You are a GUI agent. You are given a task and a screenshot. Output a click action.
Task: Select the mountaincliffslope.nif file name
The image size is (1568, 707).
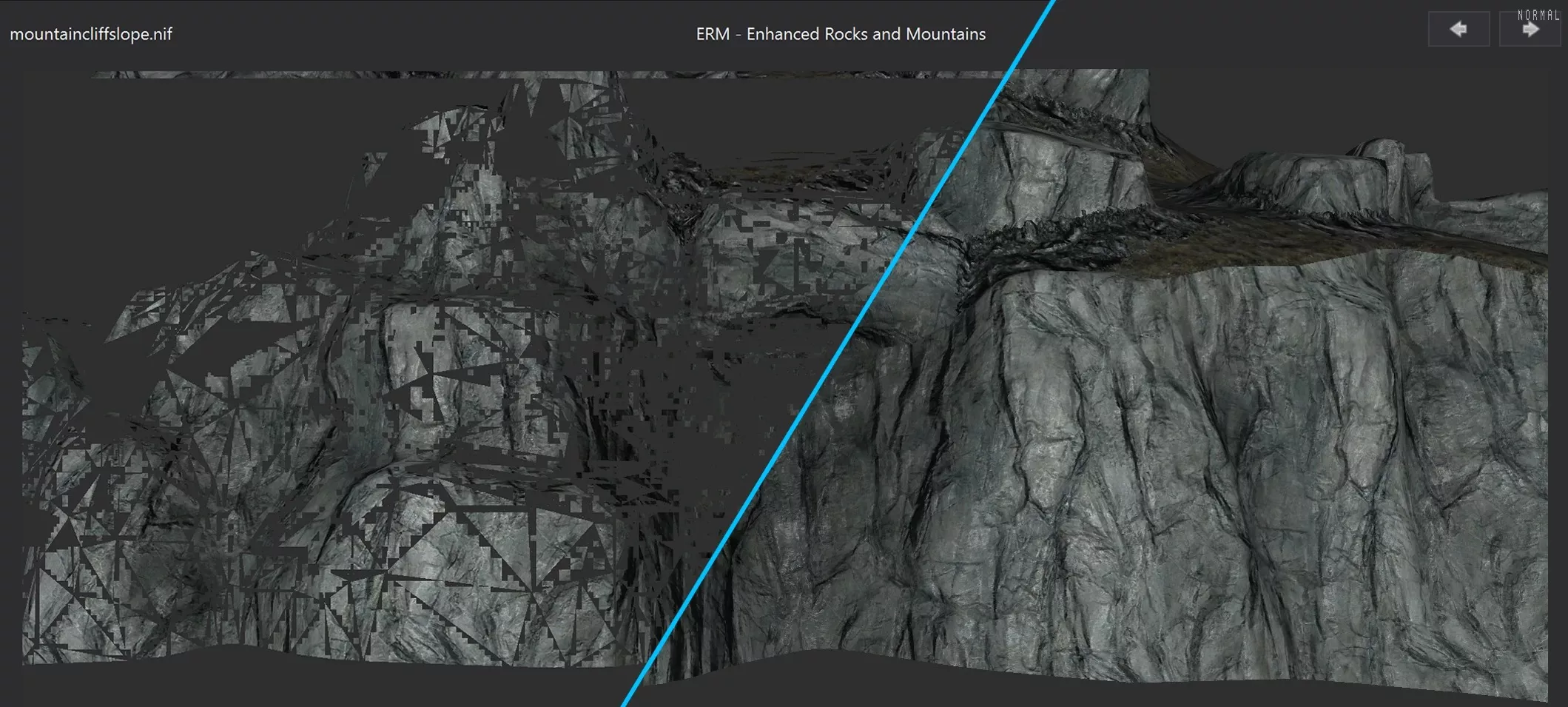point(91,34)
